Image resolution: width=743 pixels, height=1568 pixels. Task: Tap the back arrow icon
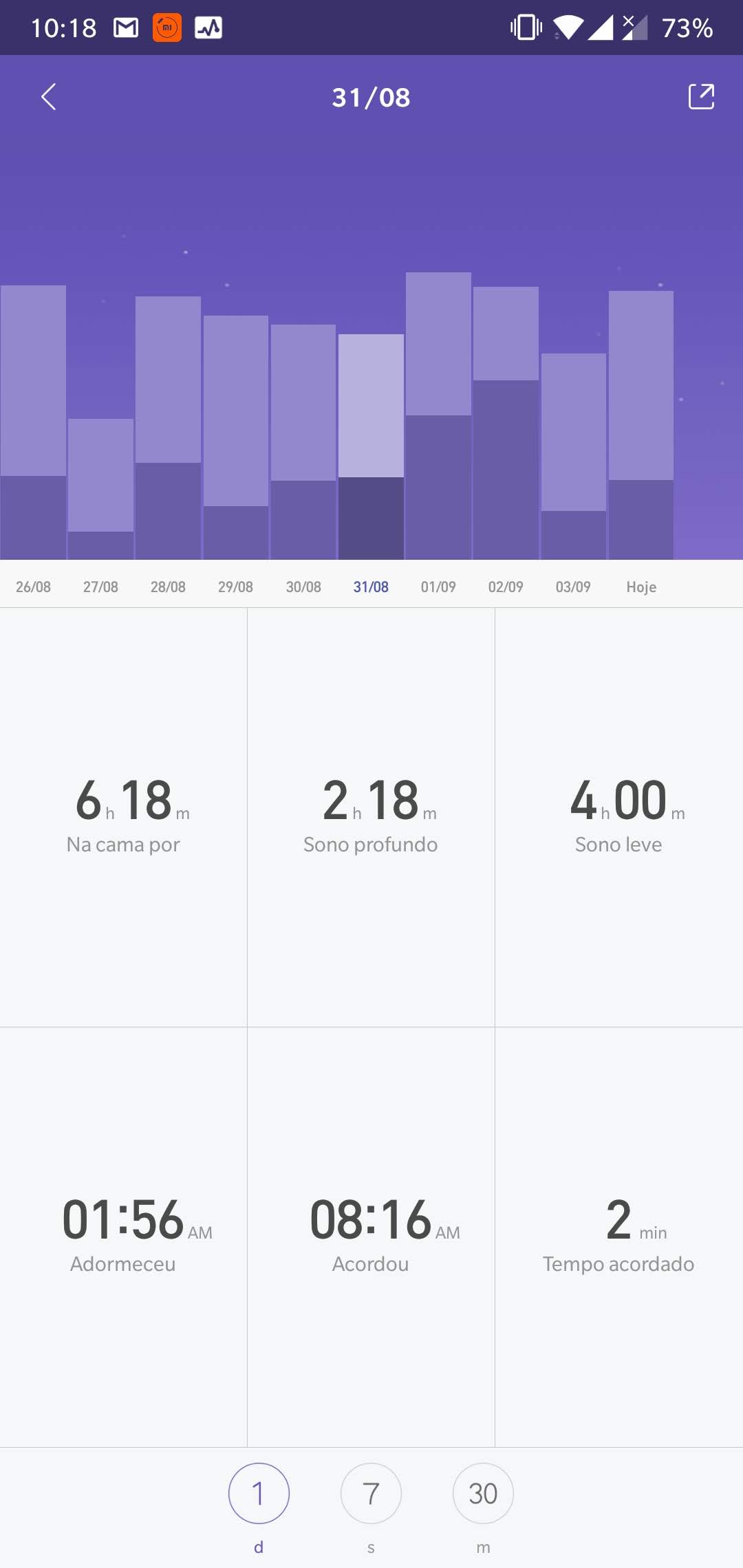pos(48,97)
